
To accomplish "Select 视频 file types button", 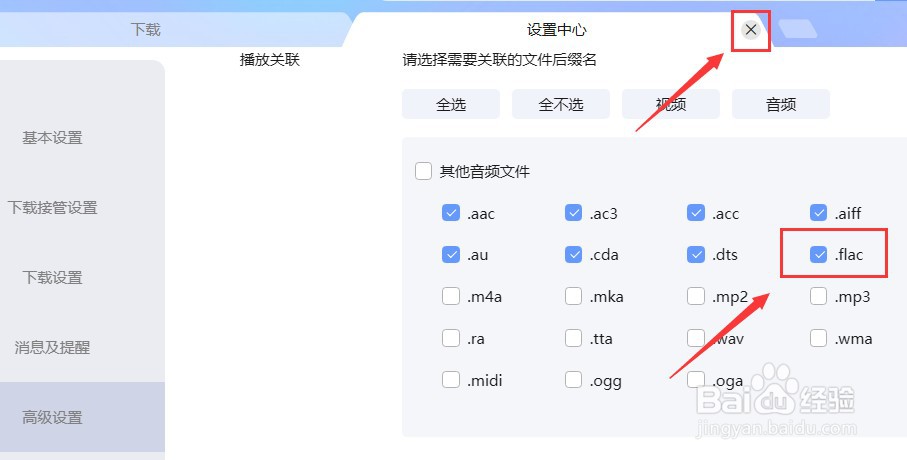I will click(x=670, y=104).
